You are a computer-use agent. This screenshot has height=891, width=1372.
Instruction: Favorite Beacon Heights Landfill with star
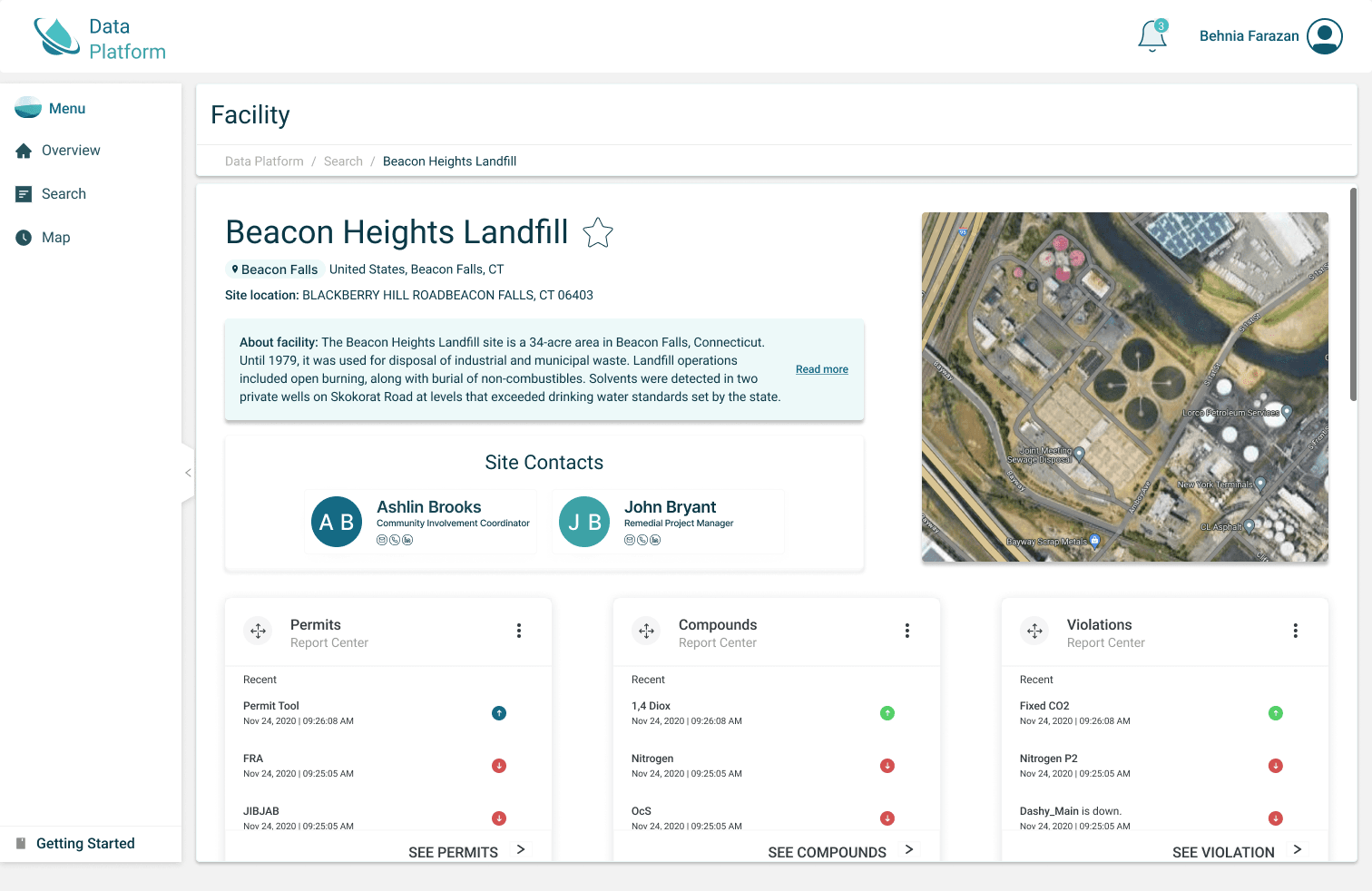598,233
